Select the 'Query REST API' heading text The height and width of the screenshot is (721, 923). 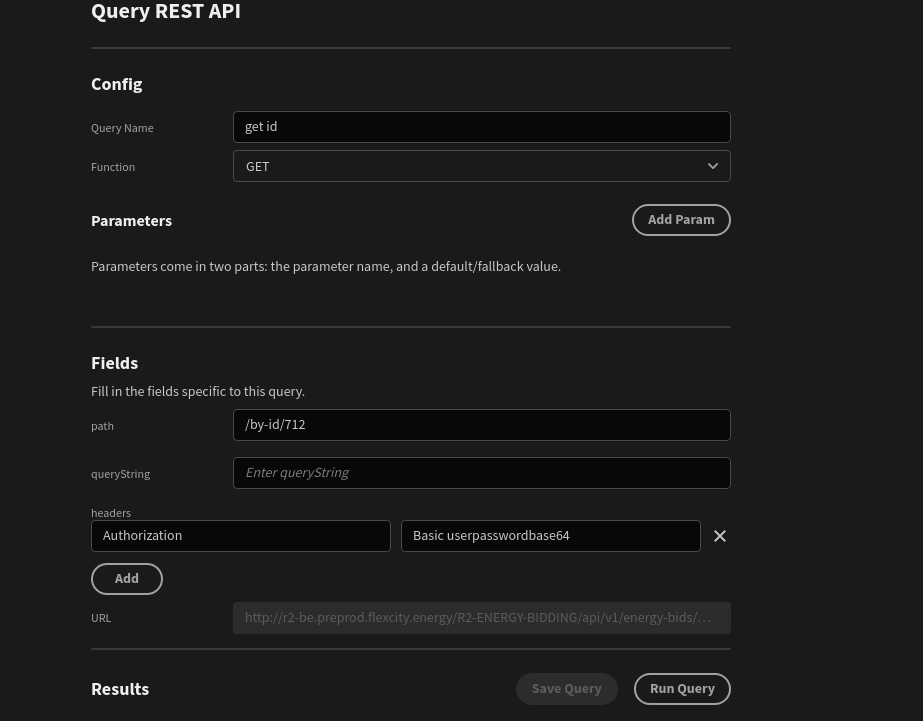(166, 11)
